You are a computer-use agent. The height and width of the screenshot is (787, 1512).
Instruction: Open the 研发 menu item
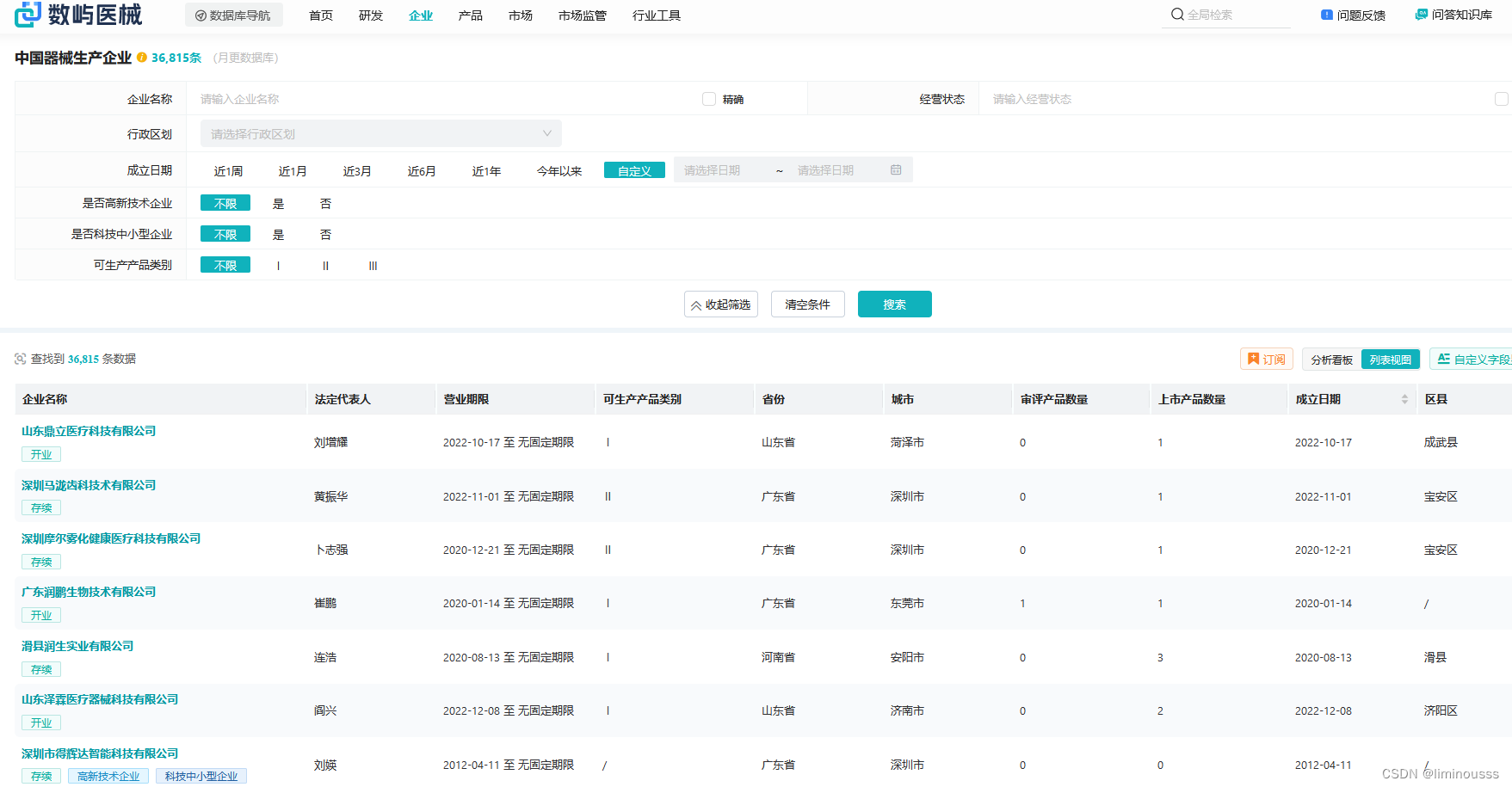tap(371, 15)
